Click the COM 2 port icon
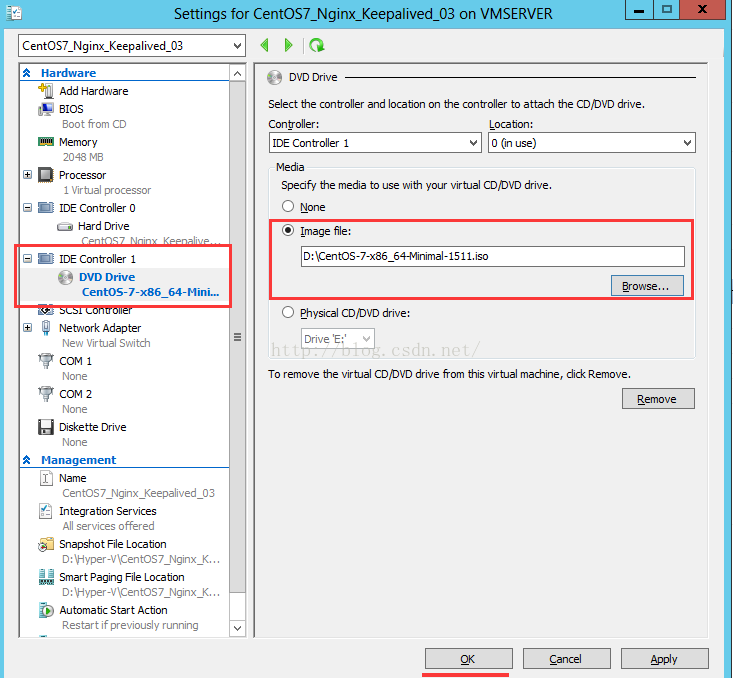 click(45, 394)
